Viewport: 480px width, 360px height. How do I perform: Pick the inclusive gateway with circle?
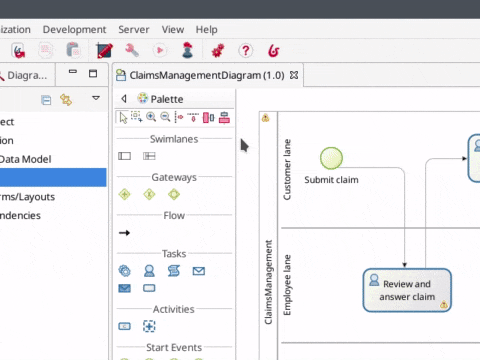coord(174,194)
